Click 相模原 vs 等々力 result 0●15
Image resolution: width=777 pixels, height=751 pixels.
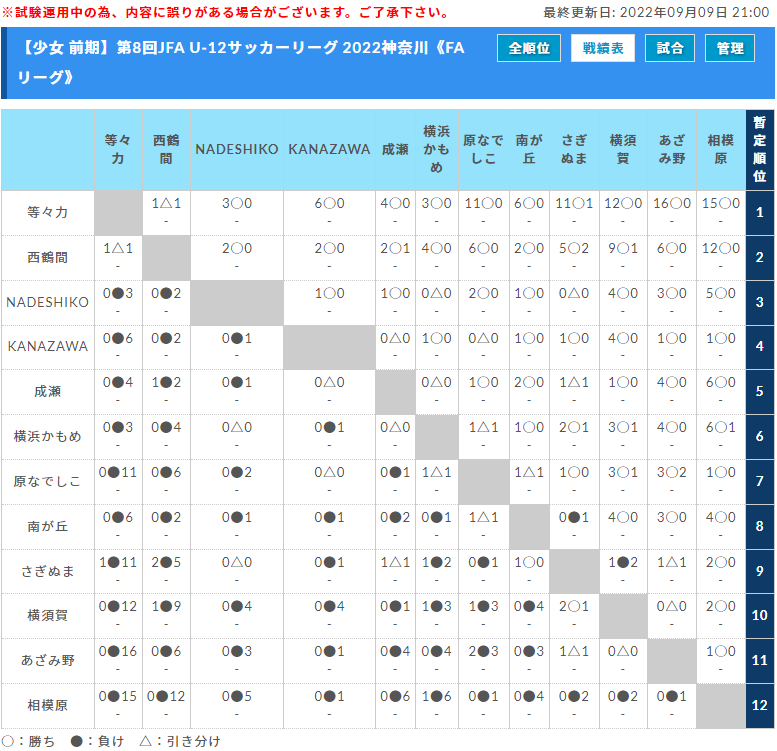point(118,697)
